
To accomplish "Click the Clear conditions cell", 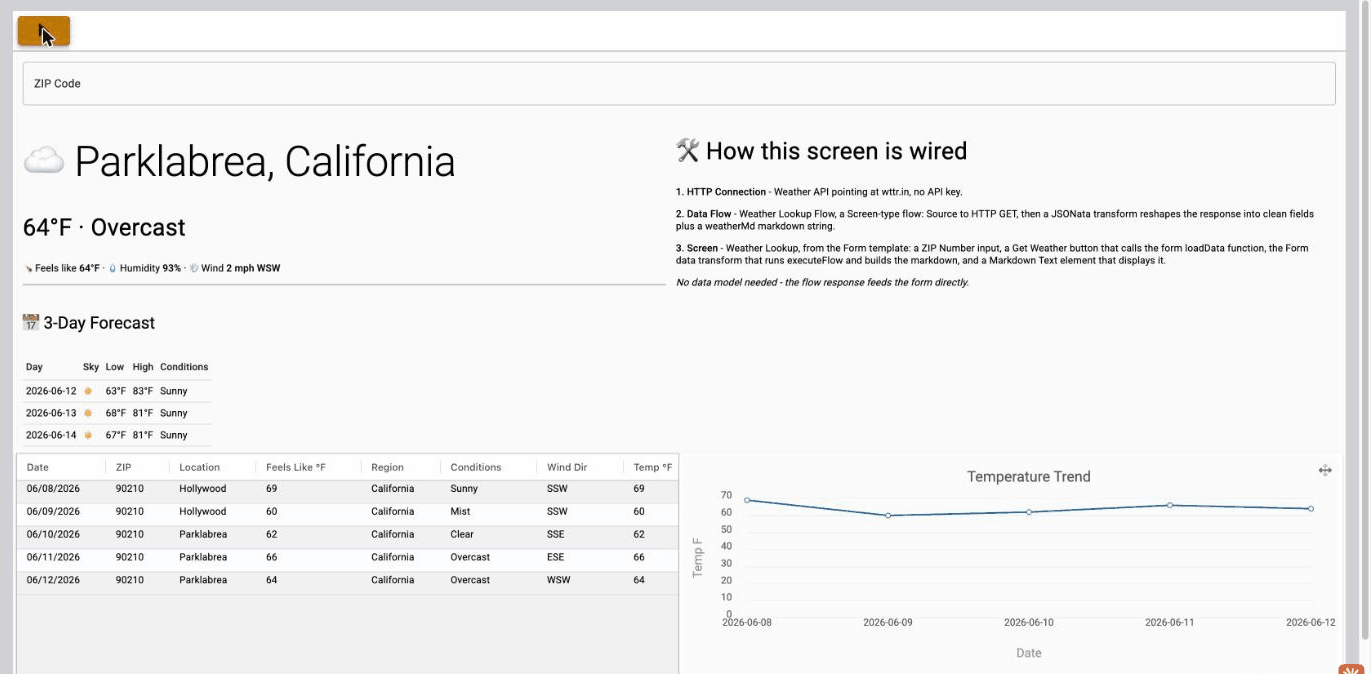I will pos(463,535).
